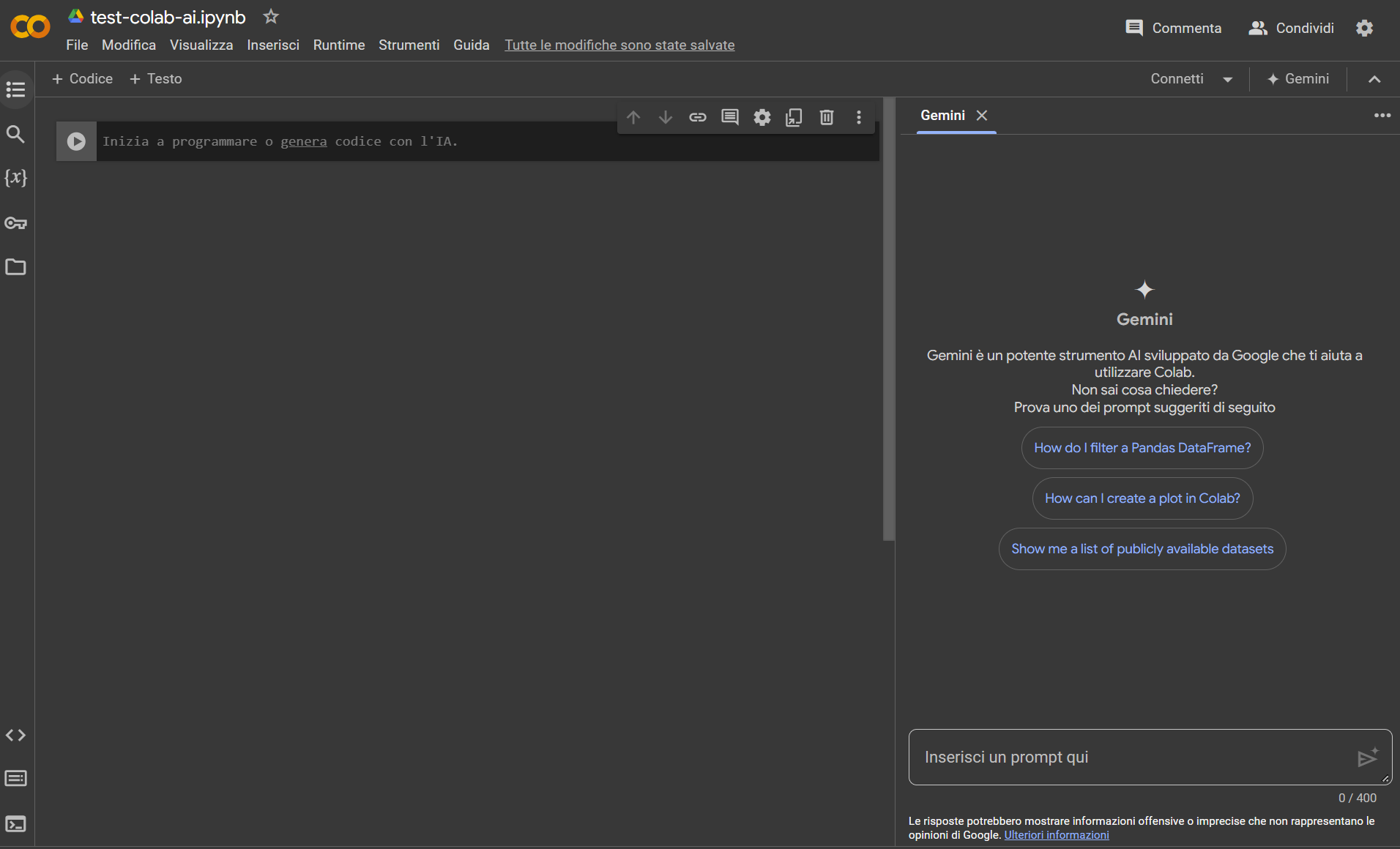Image resolution: width=1400 pixels, height=849 pixels.
Task: Send prompt arrow icon
Action: click(x=1368, y=758)
